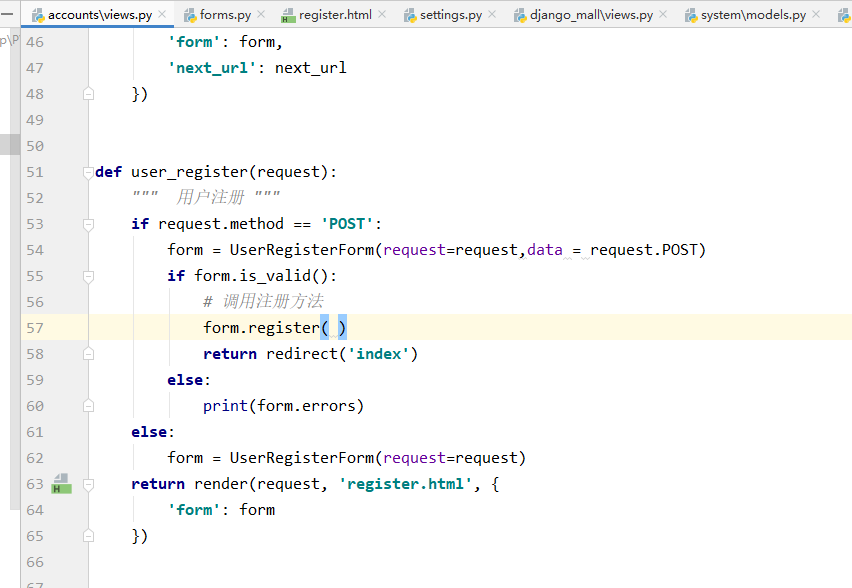Click the 用户注册 docstring on line 52
The image size is (852, 588).
(210, 197)
